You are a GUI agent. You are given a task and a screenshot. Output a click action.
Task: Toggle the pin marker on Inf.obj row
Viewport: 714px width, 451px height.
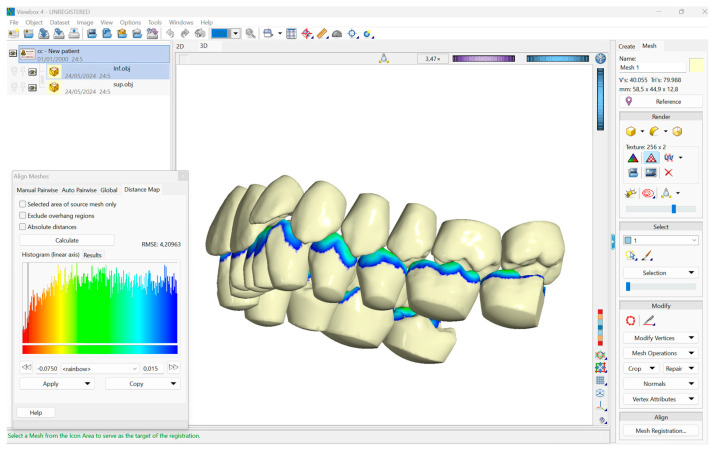[x=14, y=72]
